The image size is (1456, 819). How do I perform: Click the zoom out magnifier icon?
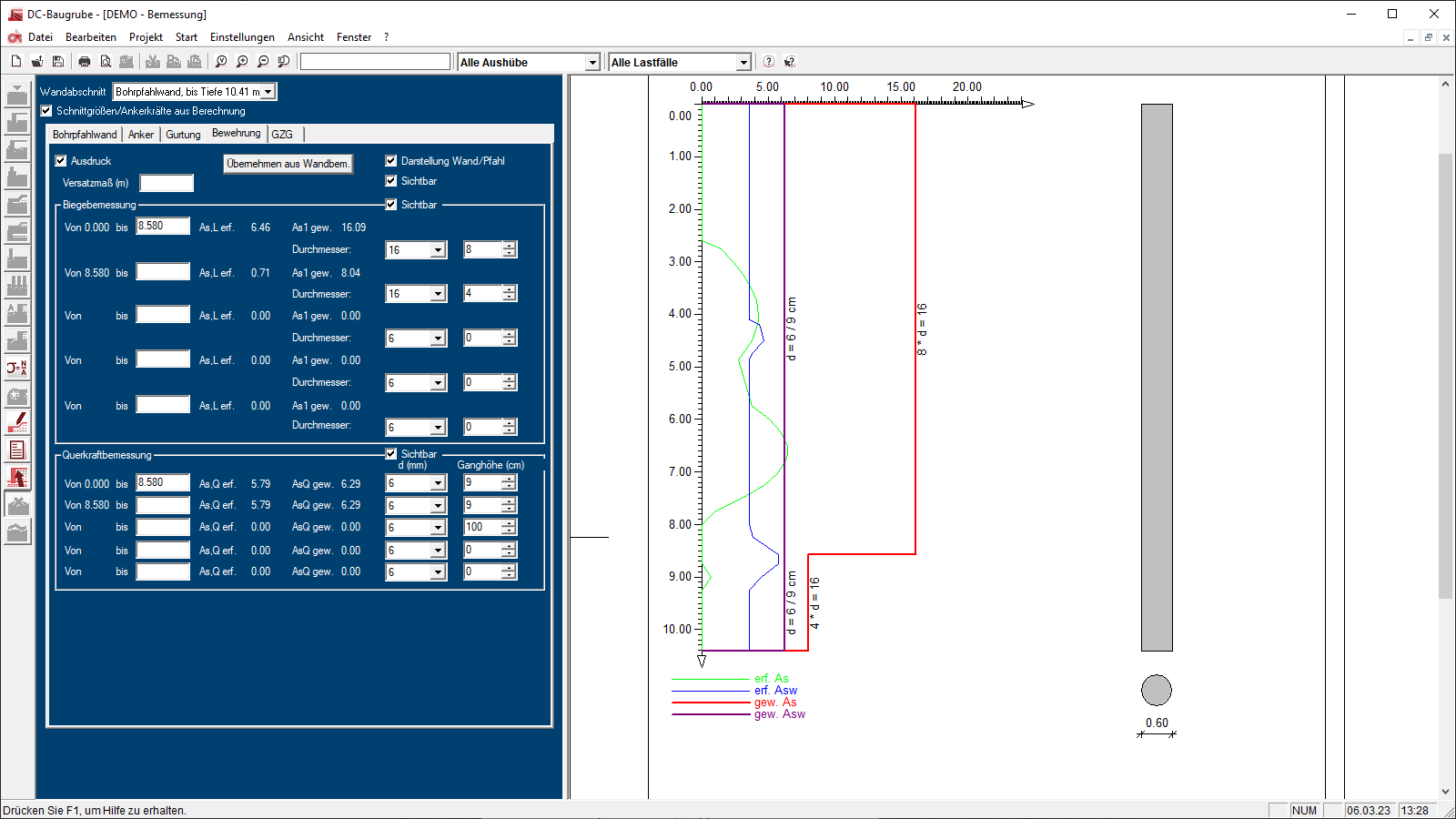263,62
